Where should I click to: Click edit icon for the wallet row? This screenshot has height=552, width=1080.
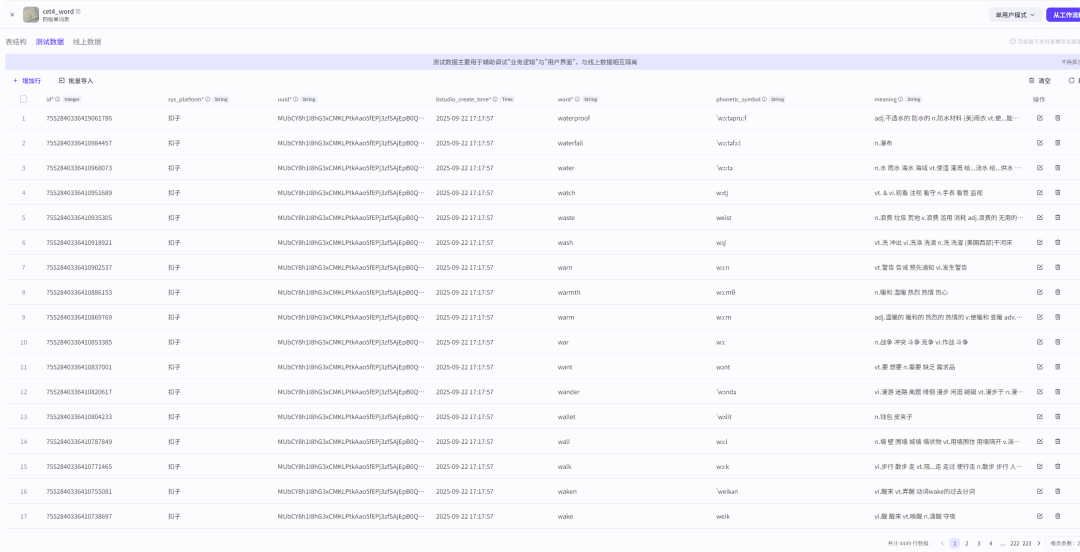pyautogui.click(x=1040, y=417)
